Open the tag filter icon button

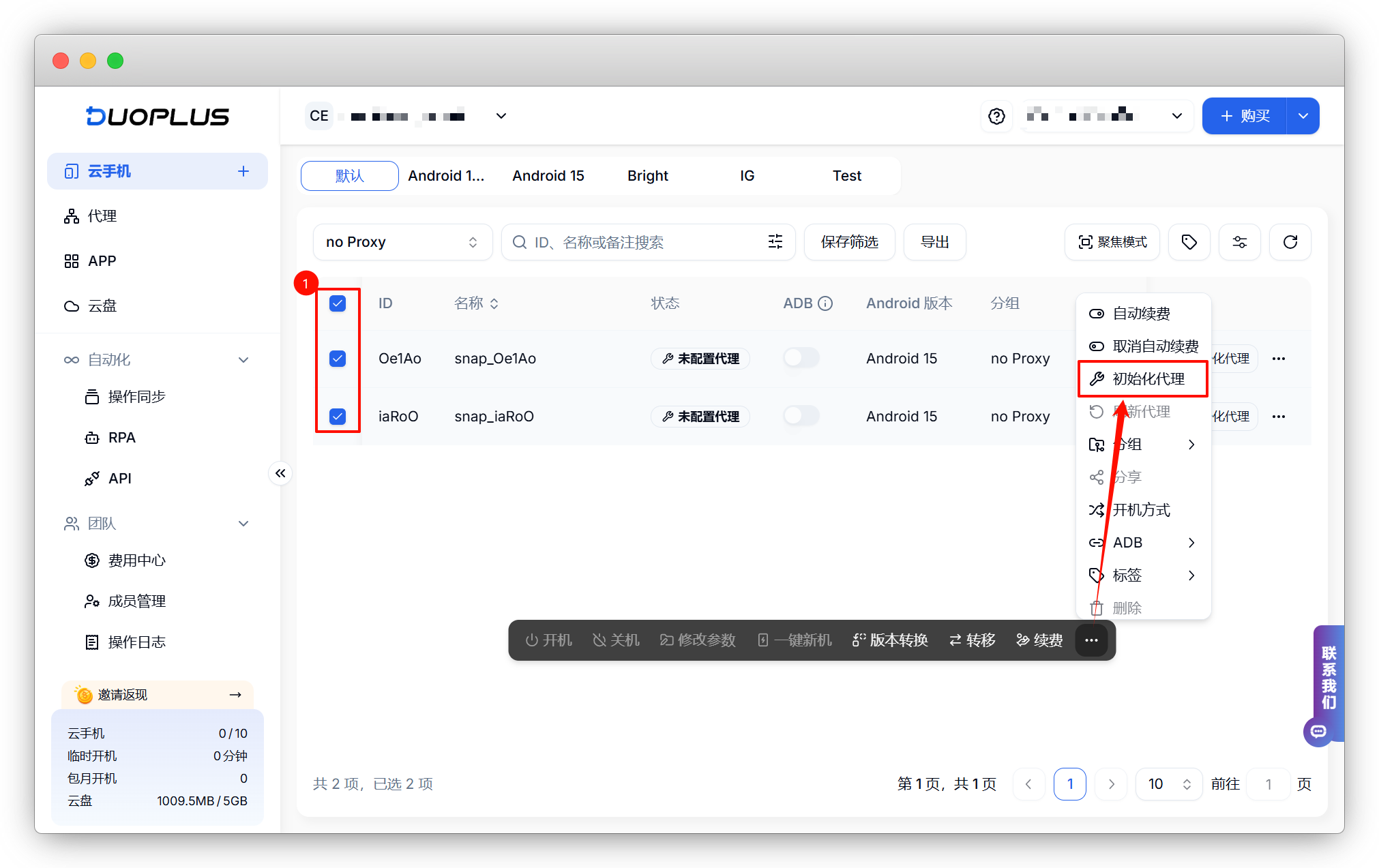[1189, 242]
